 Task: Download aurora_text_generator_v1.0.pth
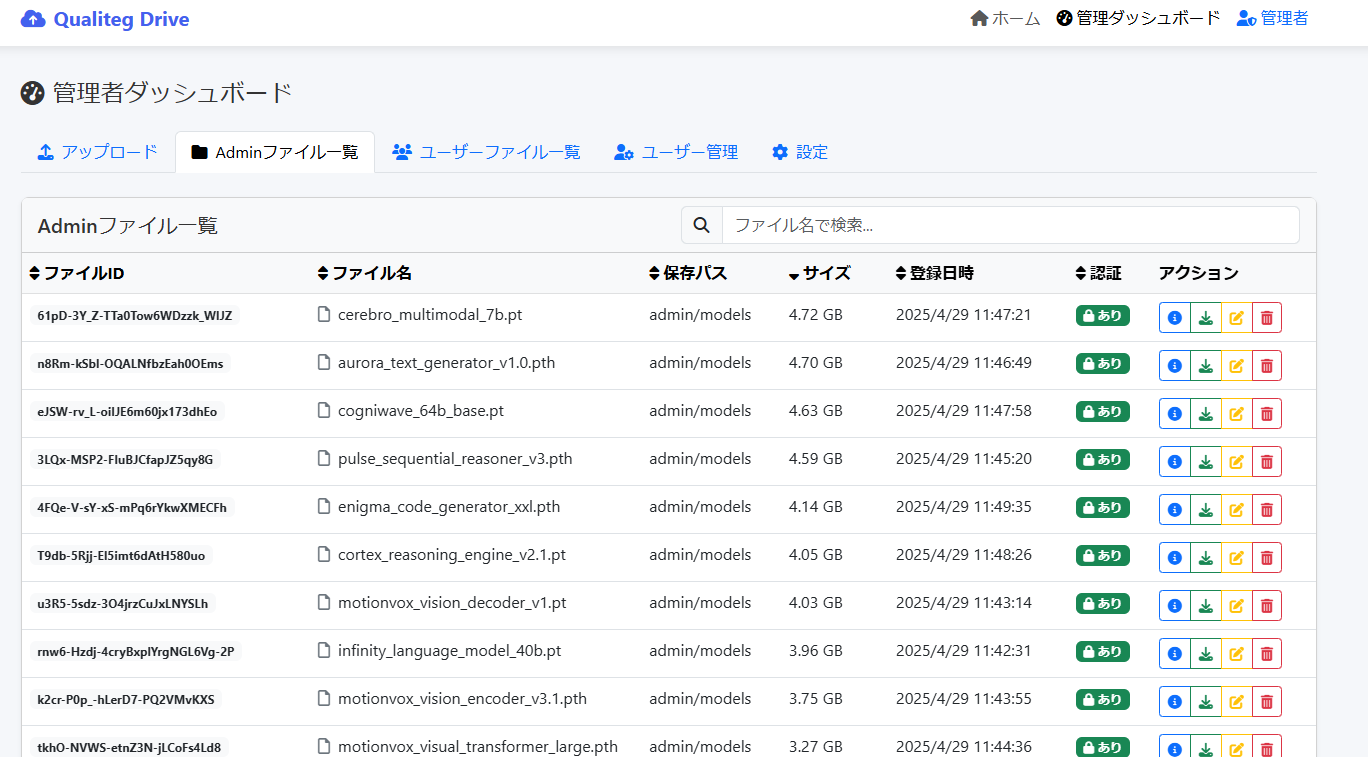click(1206, 366)
